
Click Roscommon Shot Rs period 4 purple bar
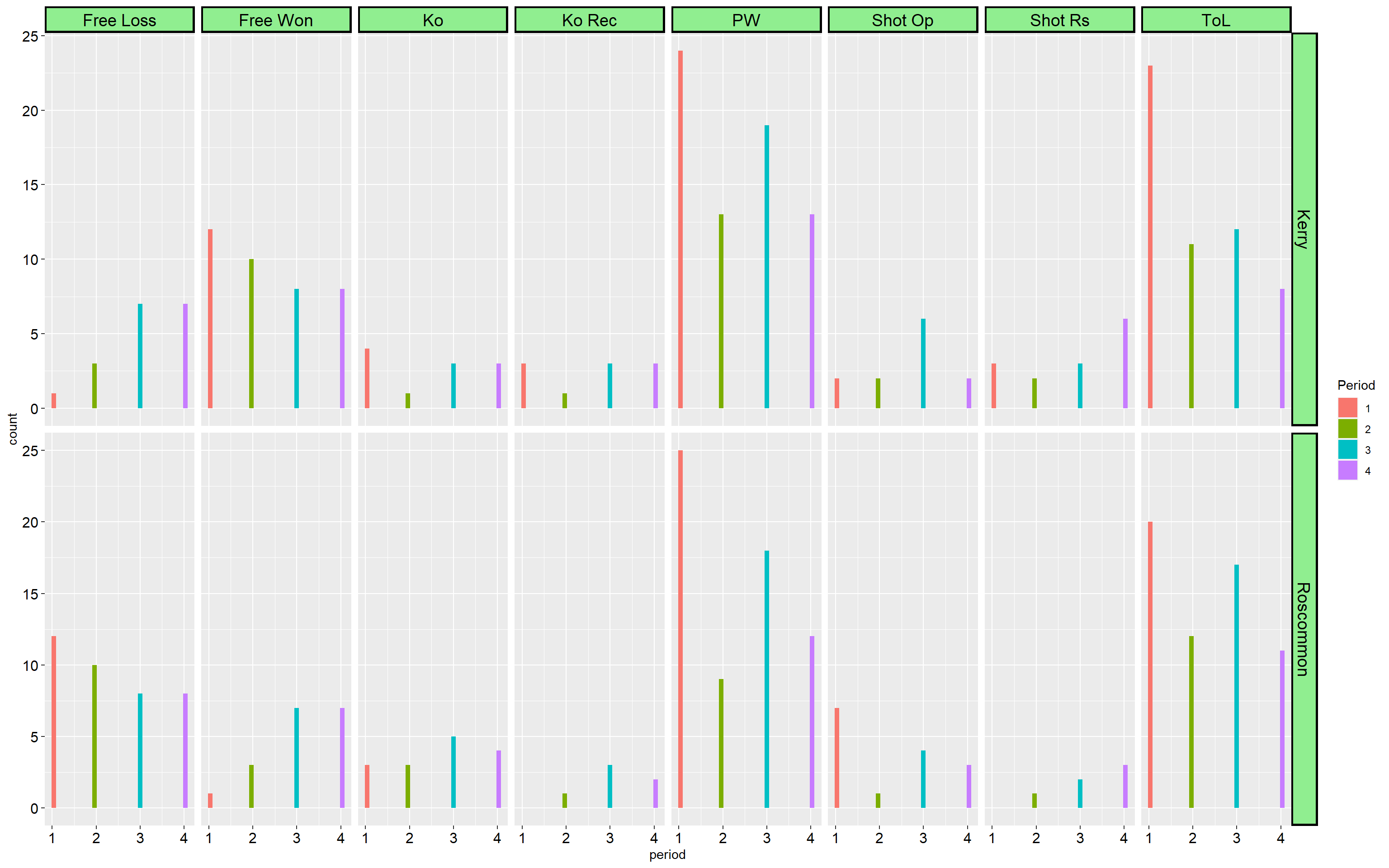[1125, 787]
